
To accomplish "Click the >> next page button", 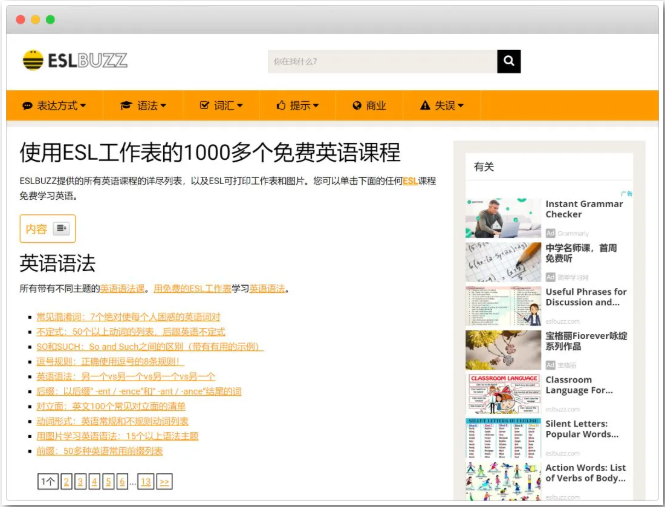I will point(164,482).
